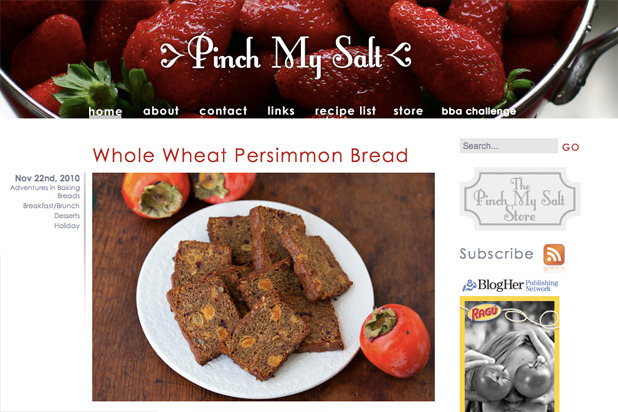Select the Desserts category link
Screen dimensions: 618x412
pyautogui.click(x=67, y=216)
